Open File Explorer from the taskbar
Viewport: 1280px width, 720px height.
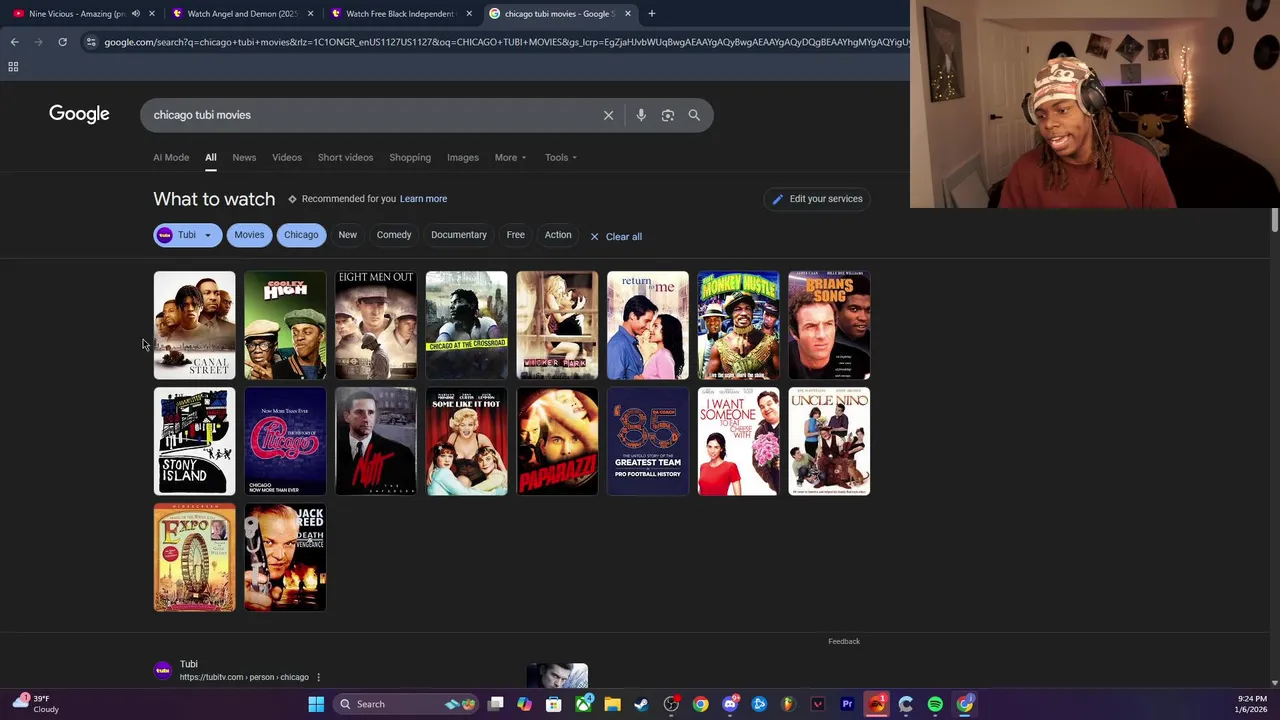612,704
